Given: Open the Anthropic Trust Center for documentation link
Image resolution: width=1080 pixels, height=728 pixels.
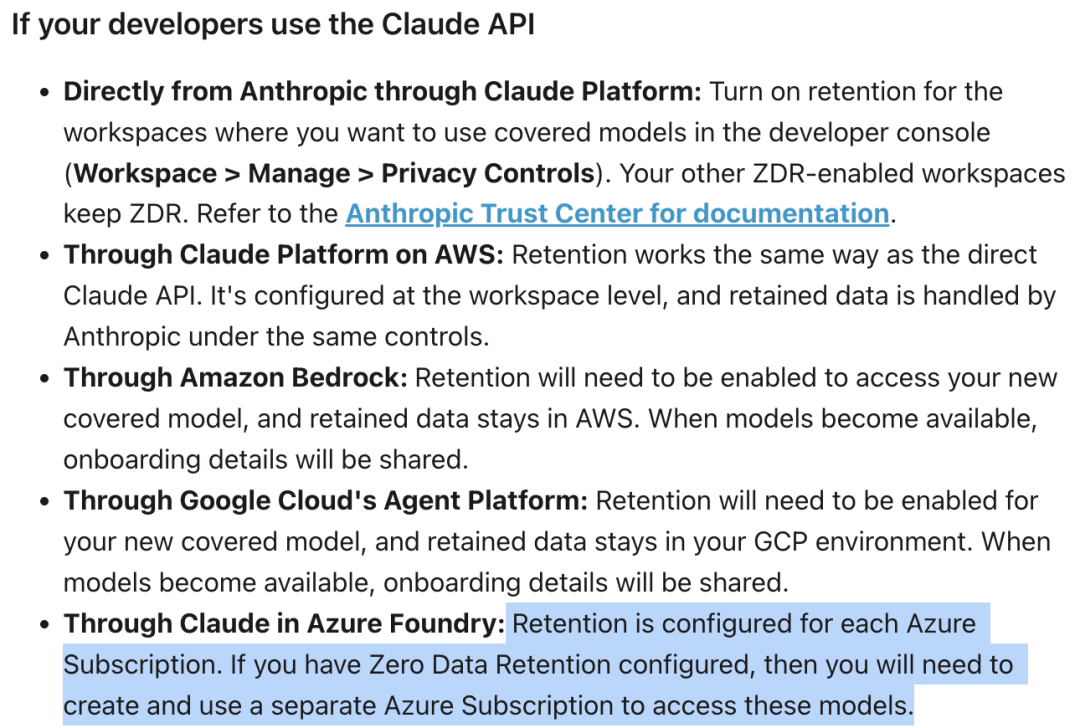Looking at the screenshot, I should pos(617,214).
